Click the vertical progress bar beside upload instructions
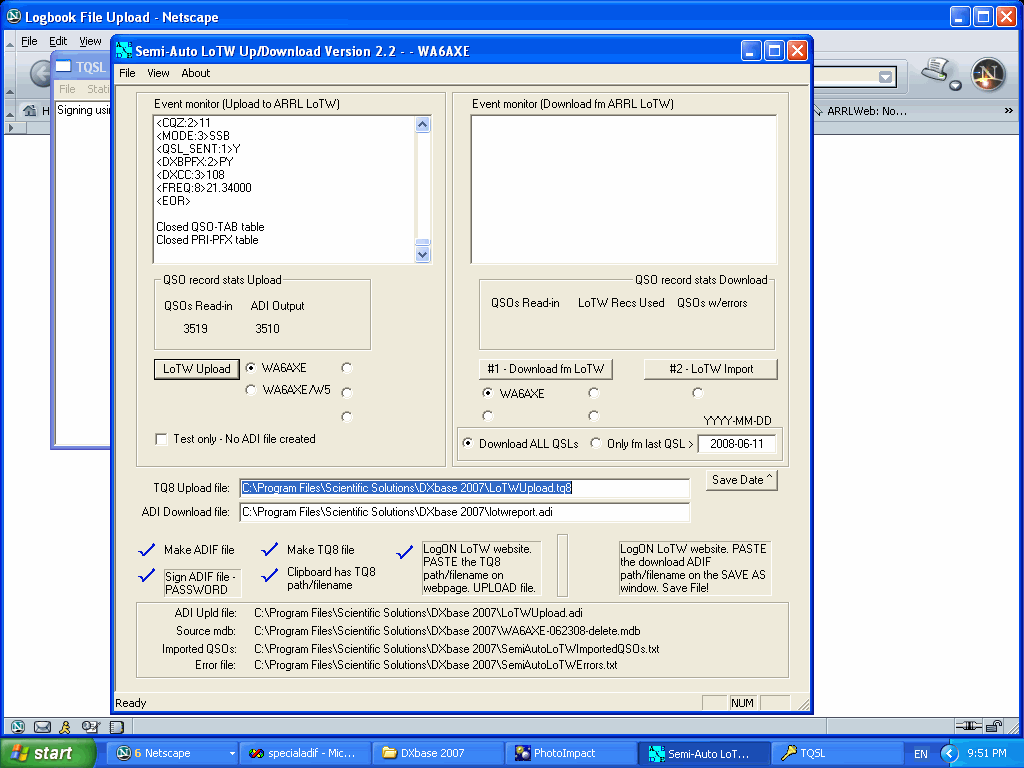This screenshot has width=1024, height=768. click(x=562, y=566)
